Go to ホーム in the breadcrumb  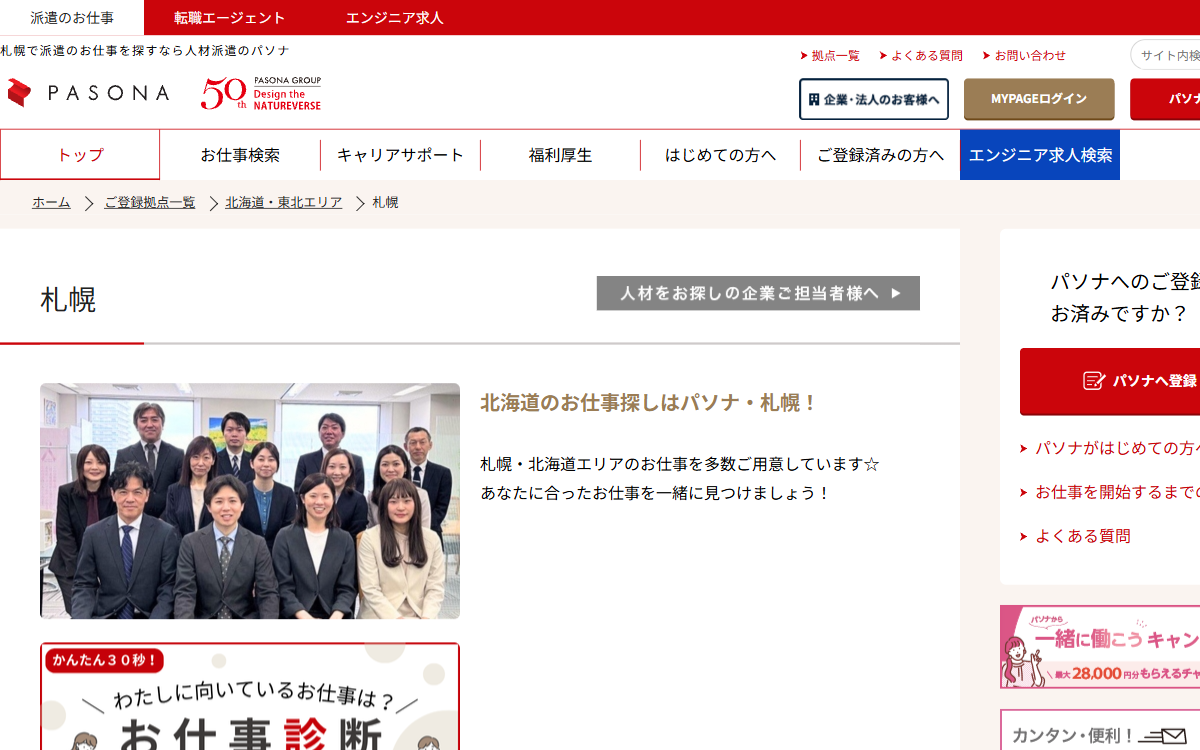(x=51, y=203)
